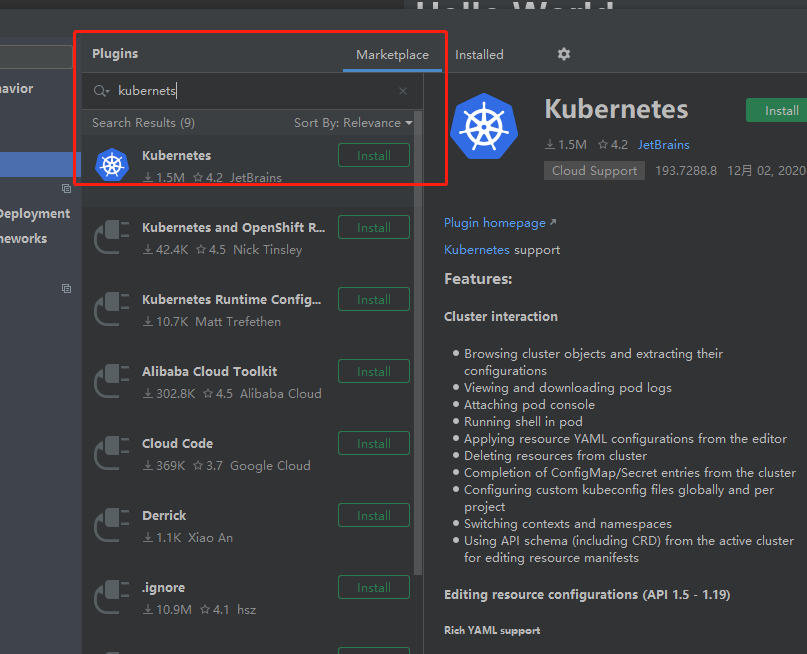Select Kubernetes Runtime Config plugin icon
This screenshot has width=807, height=654.
click(112, 309)
